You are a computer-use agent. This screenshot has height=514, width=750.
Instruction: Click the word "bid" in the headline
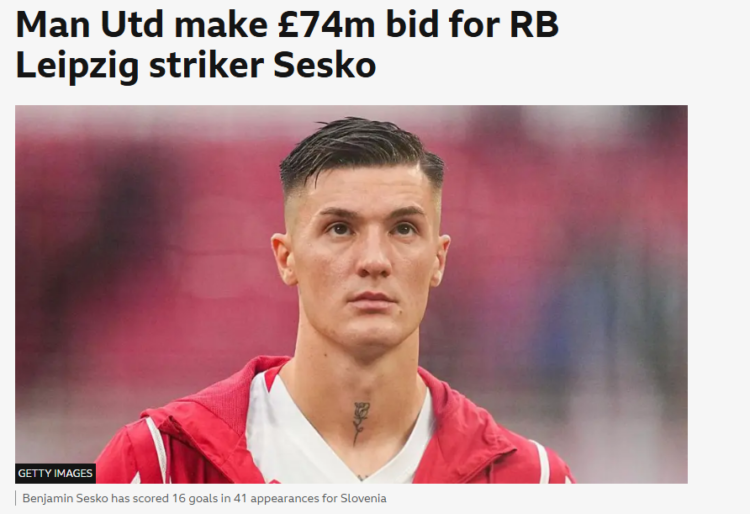coord(412,24)
